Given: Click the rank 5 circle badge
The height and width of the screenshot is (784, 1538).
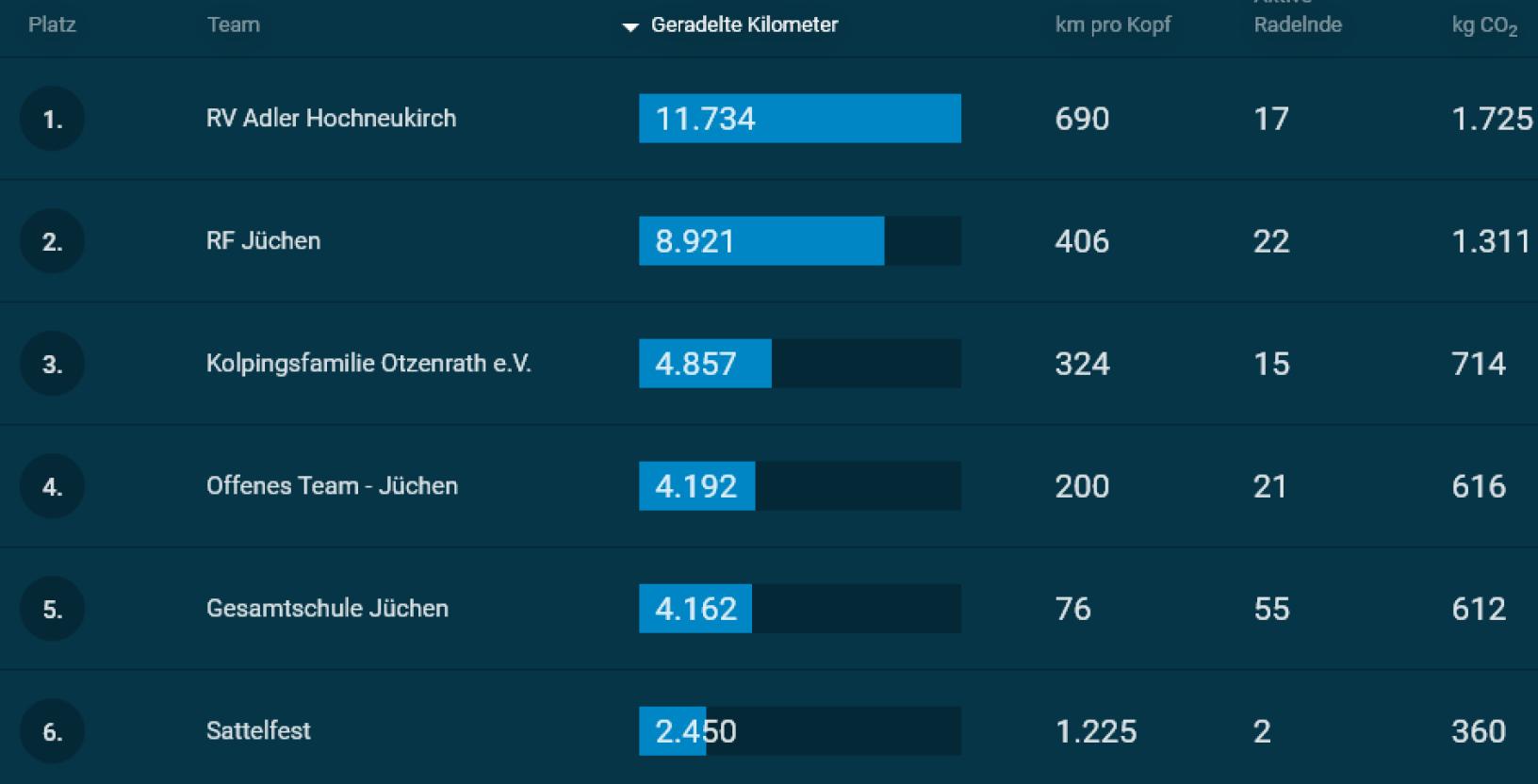Looking at the screenshot, I should pos(52,609).
